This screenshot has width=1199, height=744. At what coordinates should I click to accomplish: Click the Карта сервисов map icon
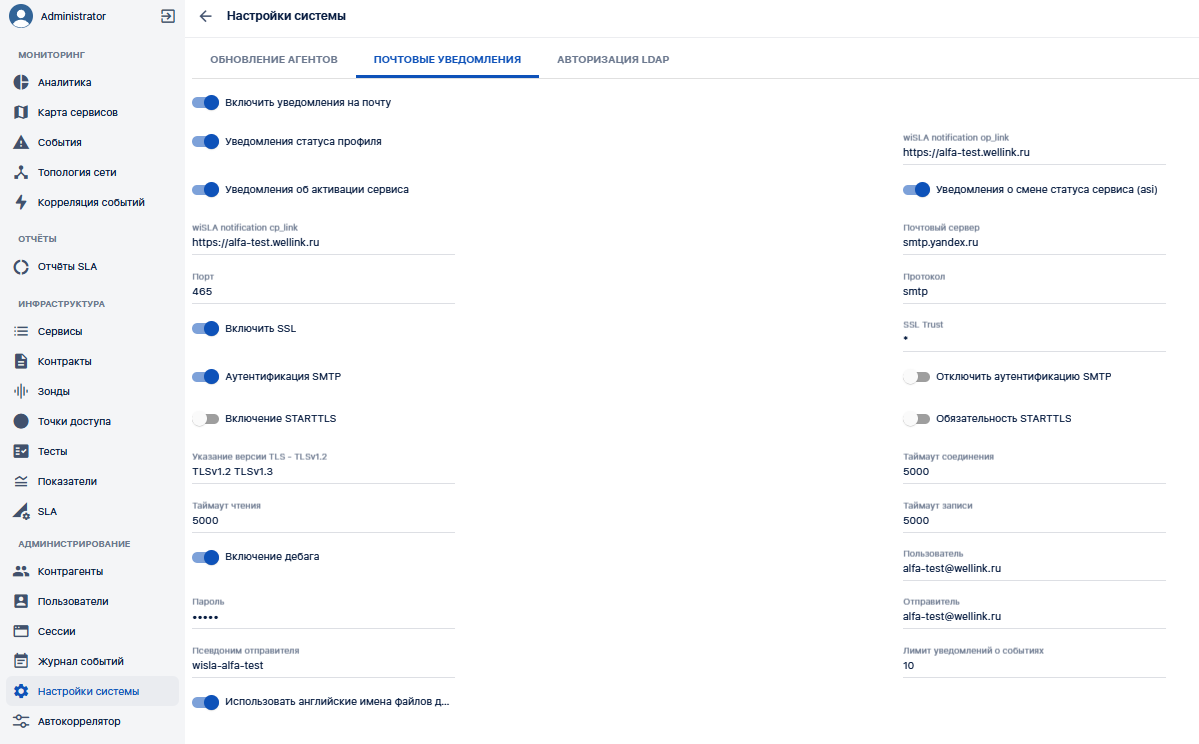(21, 112)
